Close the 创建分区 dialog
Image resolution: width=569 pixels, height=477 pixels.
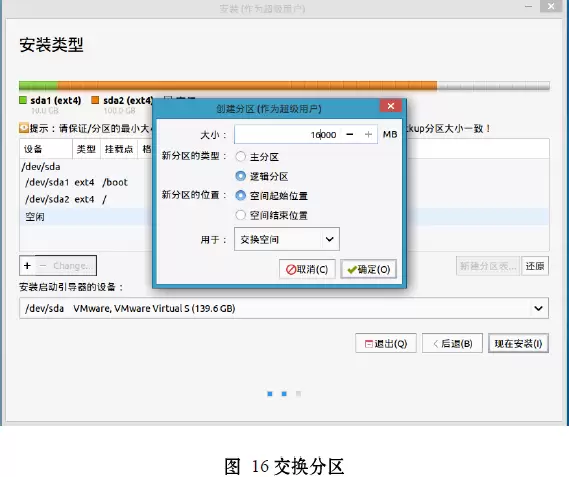391,106
